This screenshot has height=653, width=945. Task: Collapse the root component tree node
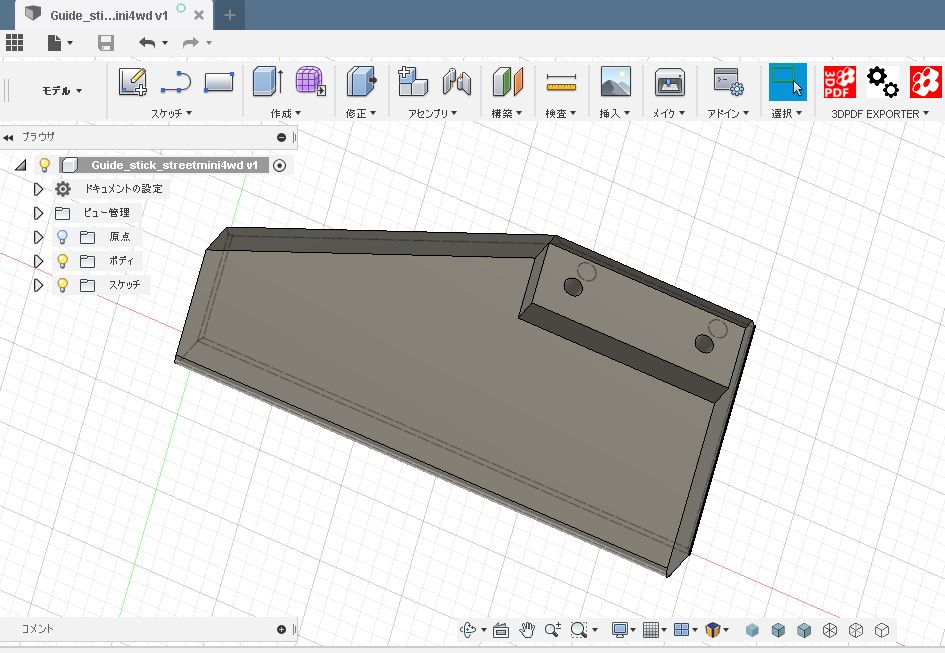pos(21,165)
